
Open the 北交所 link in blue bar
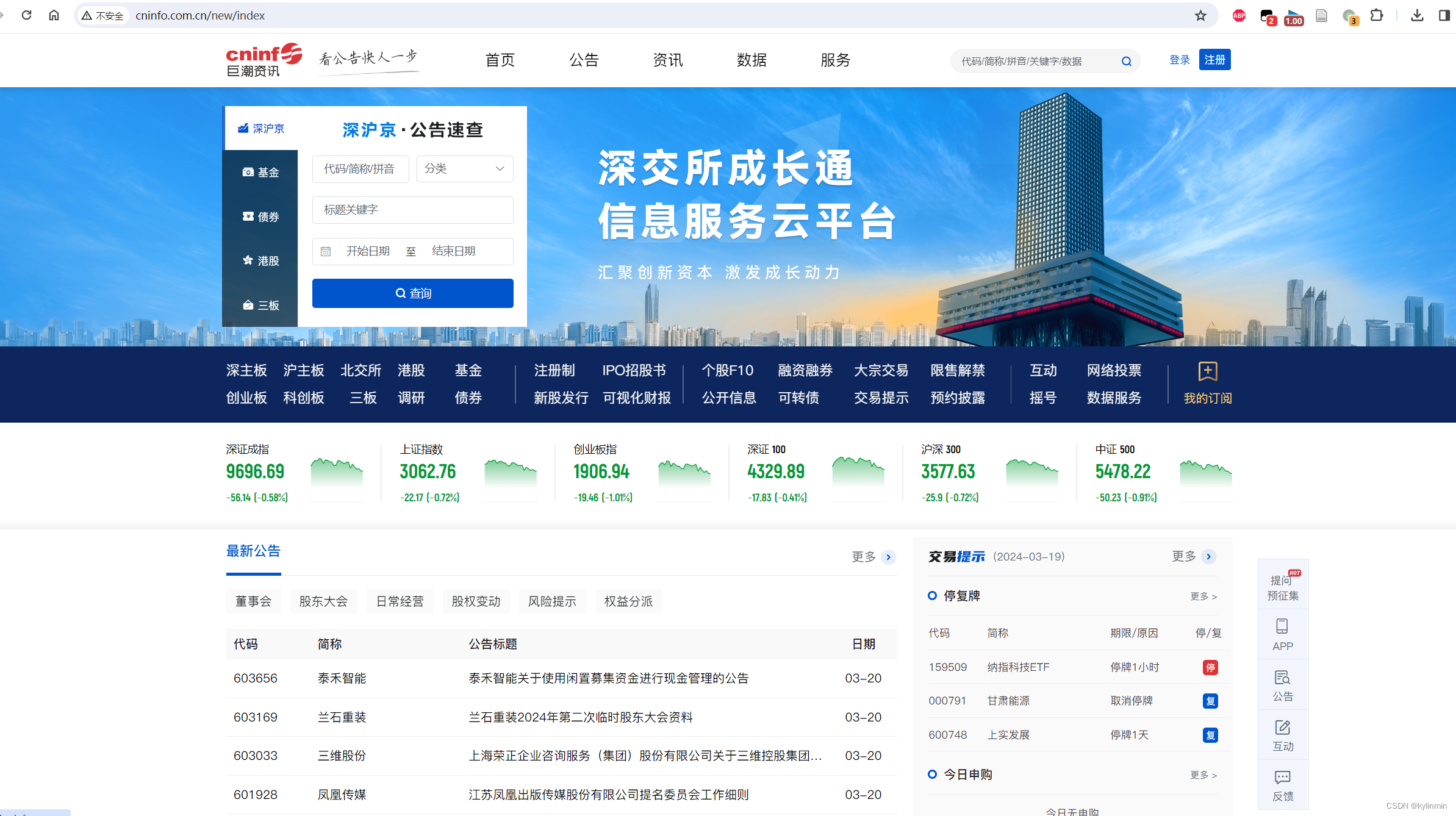coord(361,370)
